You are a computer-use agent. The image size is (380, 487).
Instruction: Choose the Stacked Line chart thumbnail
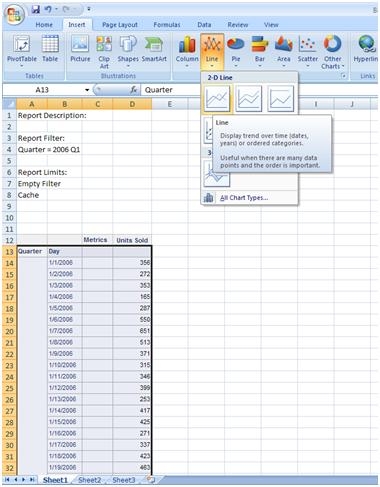pyautogui.click(x=249, y=98)
